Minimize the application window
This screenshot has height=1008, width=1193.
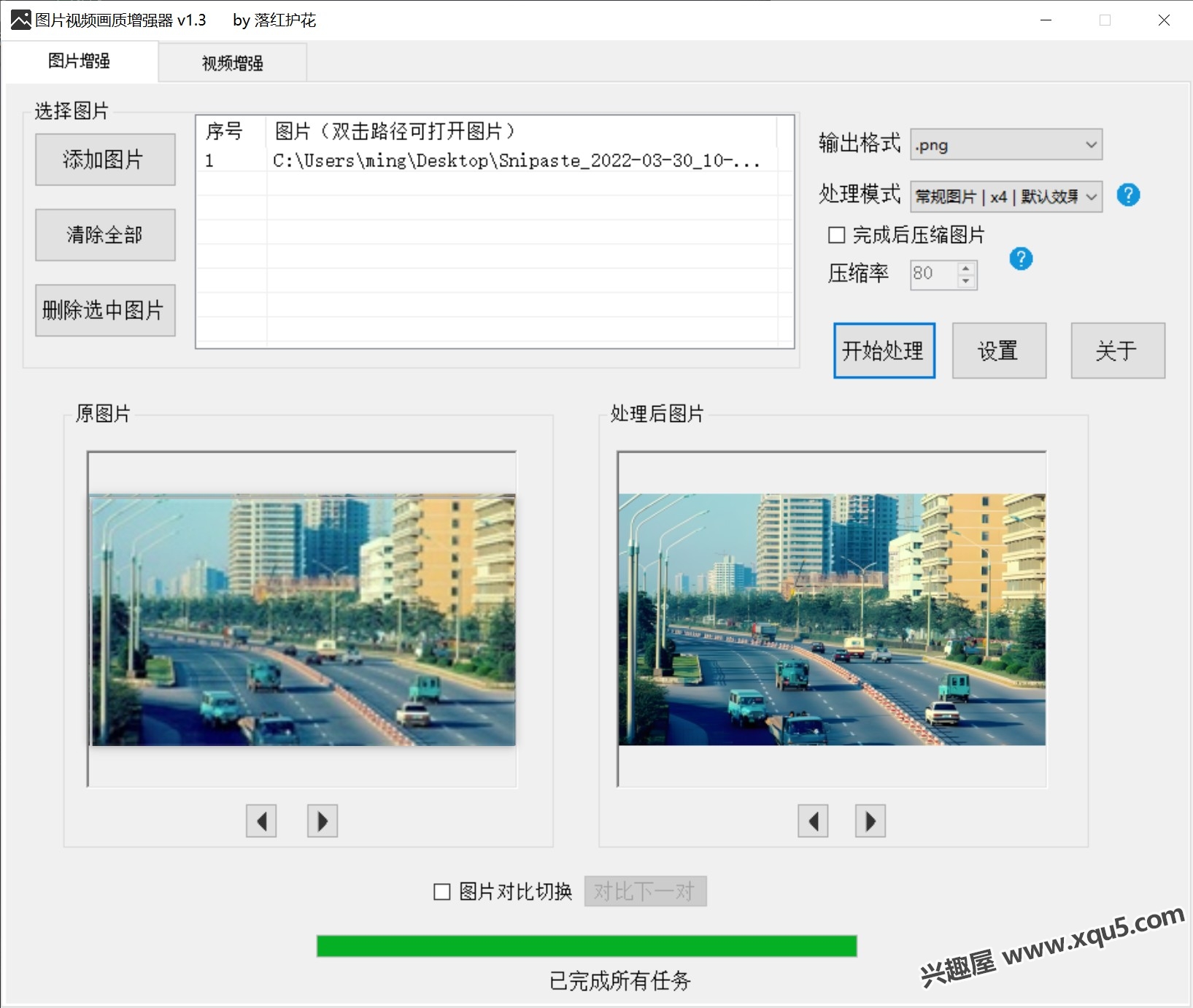coord(1046,20)
